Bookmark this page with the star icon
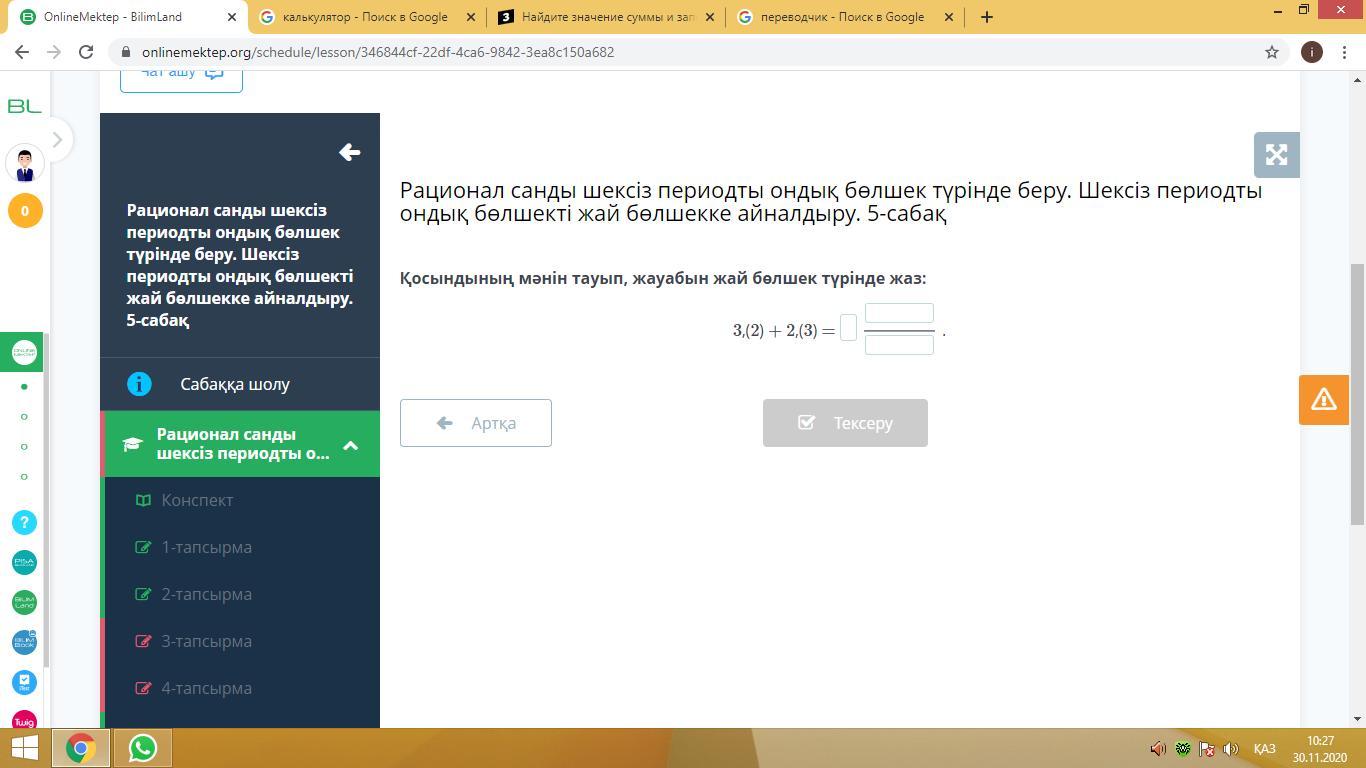The image size is (1366, 768). pos(1272,52)
